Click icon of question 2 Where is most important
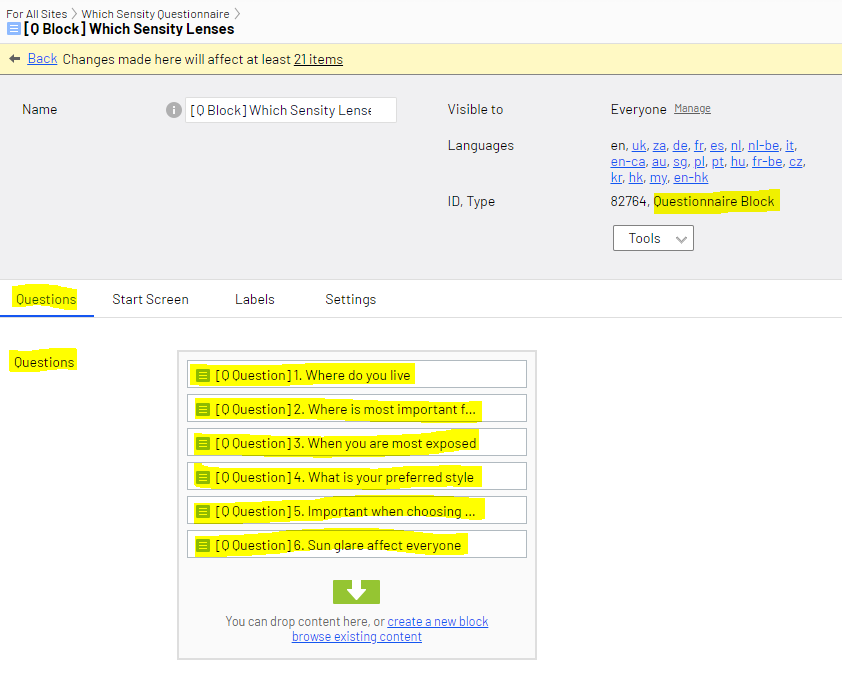This screenshot has width=842, height=693. point(203,410)
